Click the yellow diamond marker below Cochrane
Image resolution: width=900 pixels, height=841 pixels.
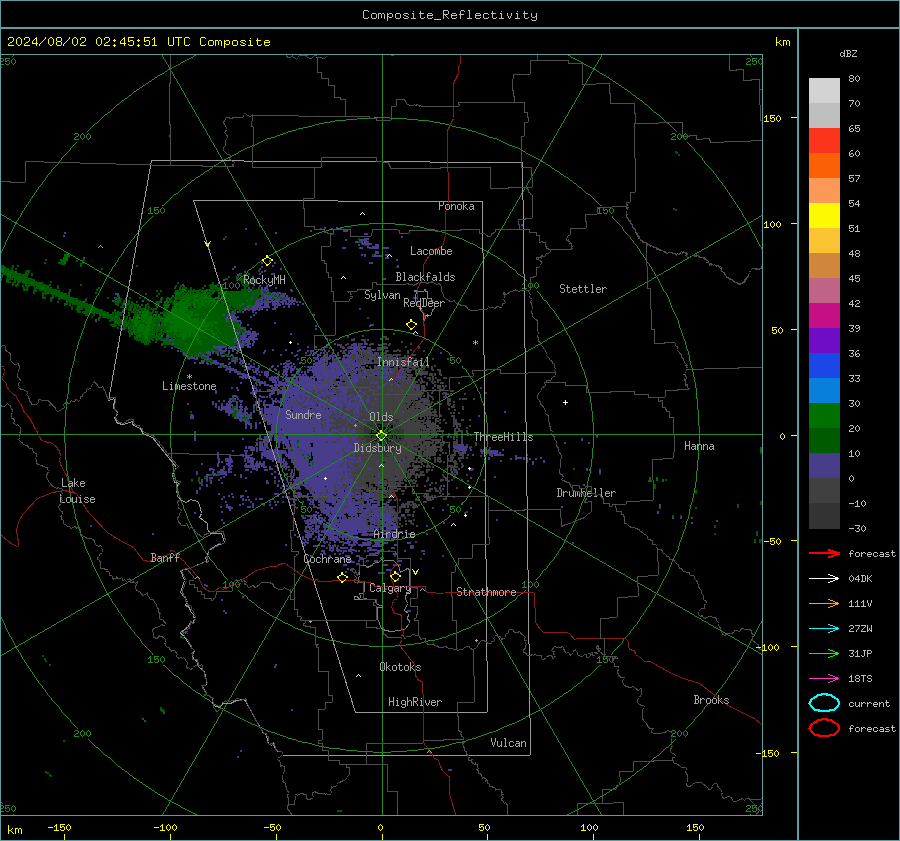342,577
